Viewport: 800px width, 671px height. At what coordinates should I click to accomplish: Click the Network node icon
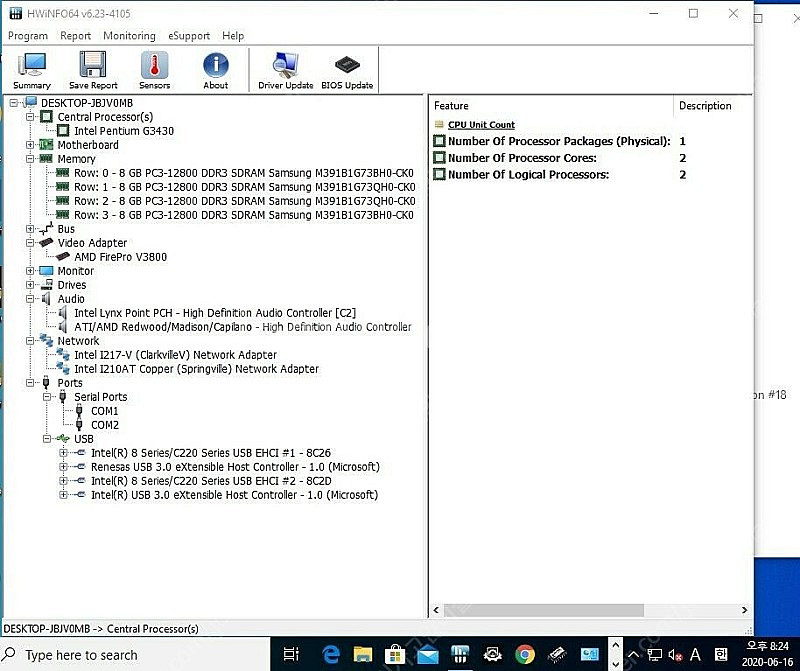(46, 340)
